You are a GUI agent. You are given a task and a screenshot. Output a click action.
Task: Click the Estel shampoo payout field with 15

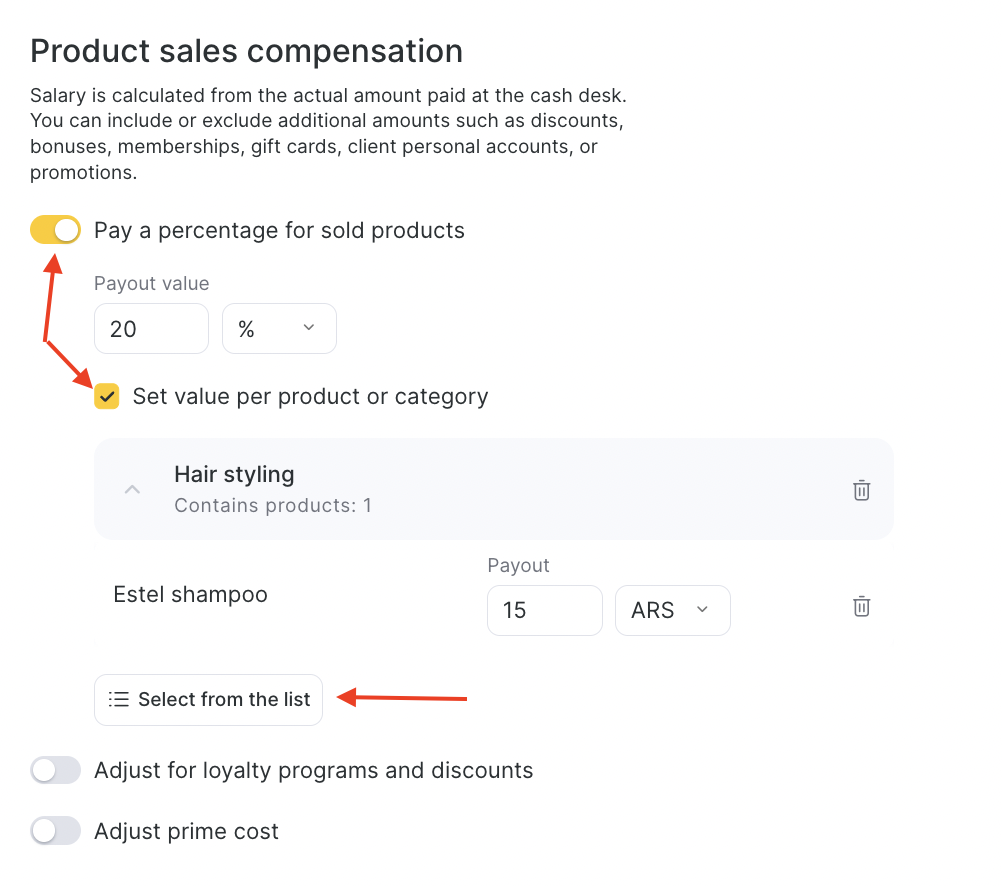point(544,610)
